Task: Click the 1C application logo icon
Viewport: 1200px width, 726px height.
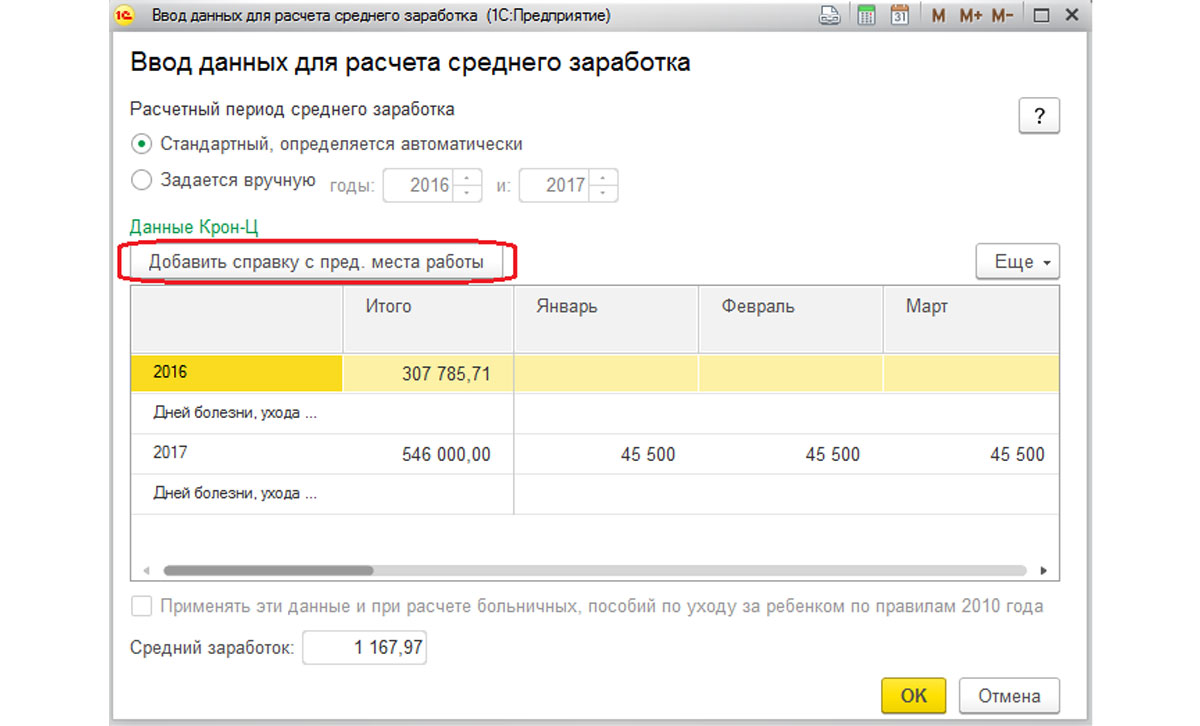Action: coord(125,16)
